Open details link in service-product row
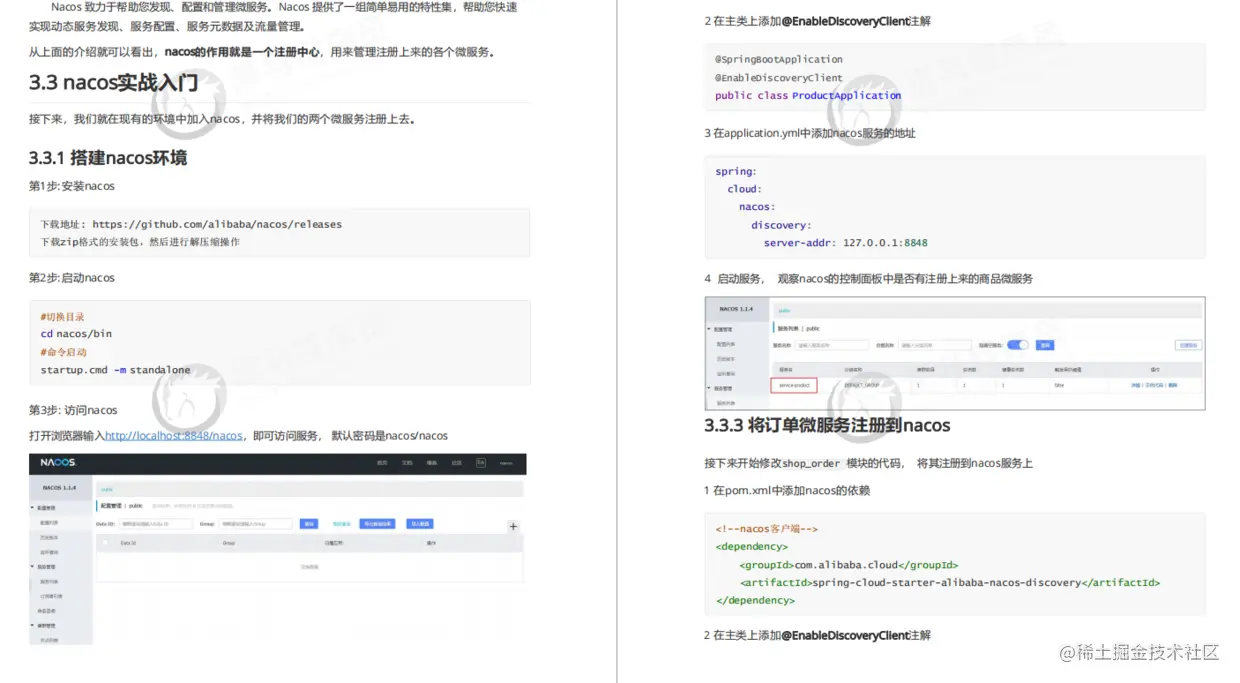 click(1136, 385)
